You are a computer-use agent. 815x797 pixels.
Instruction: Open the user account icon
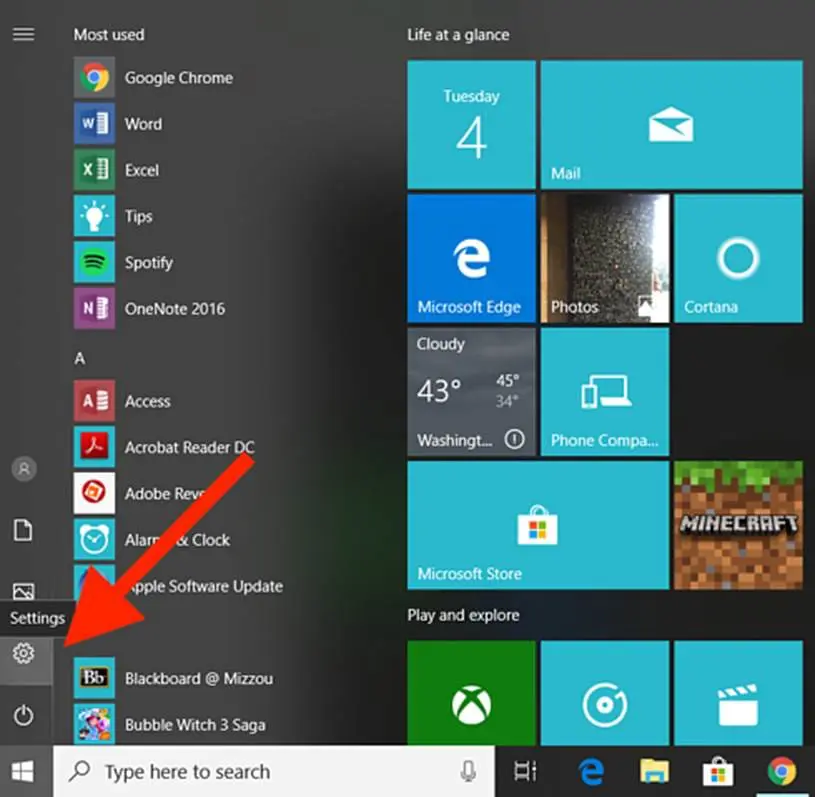pyautogui.click(x=23, y=468)
